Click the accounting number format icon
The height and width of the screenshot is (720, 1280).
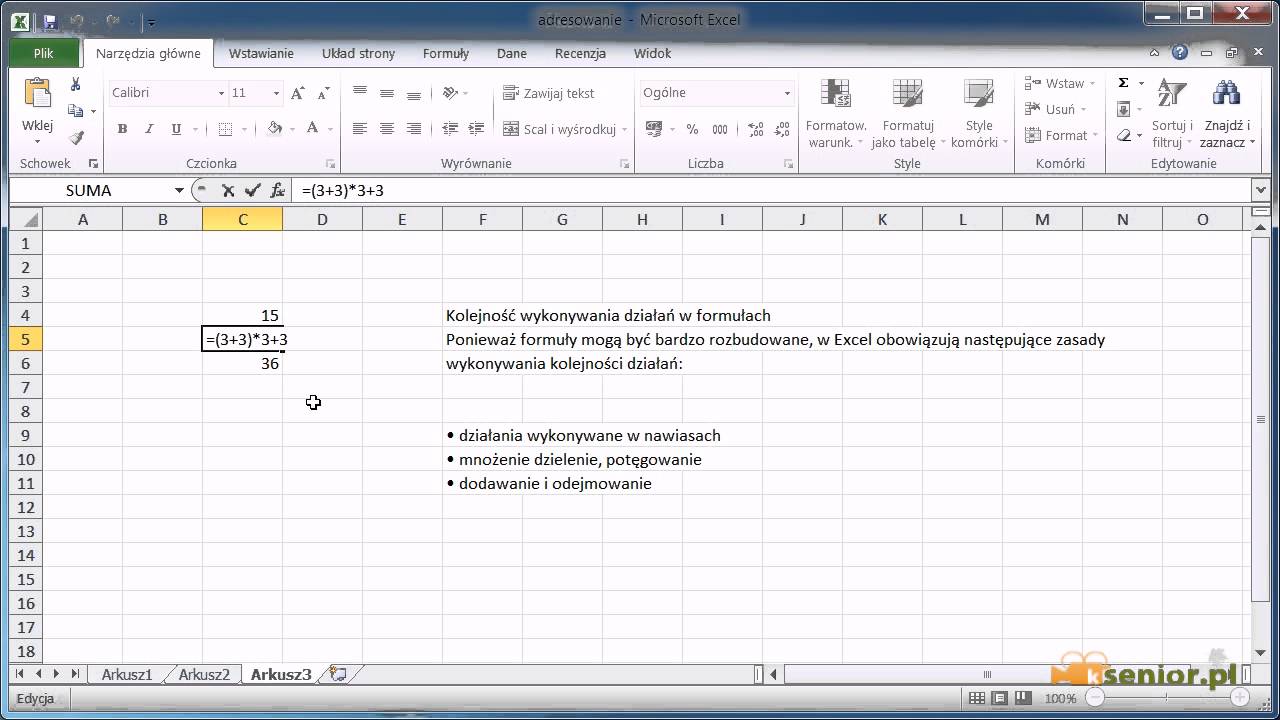tap(655, 129)
